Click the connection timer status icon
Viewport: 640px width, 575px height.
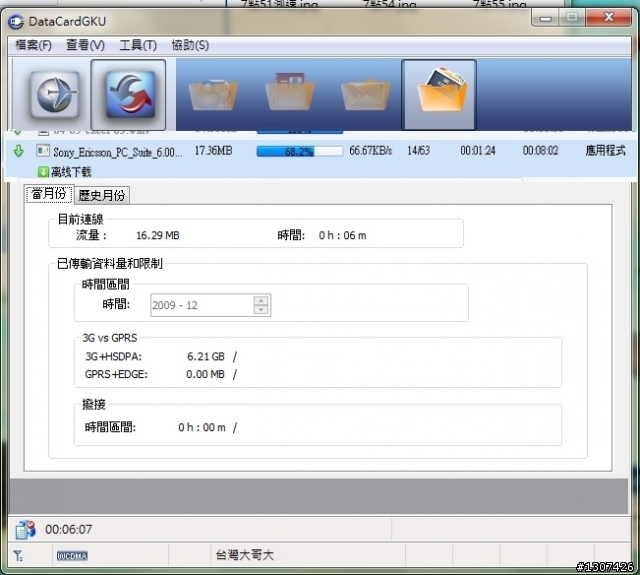pos(25,529)
